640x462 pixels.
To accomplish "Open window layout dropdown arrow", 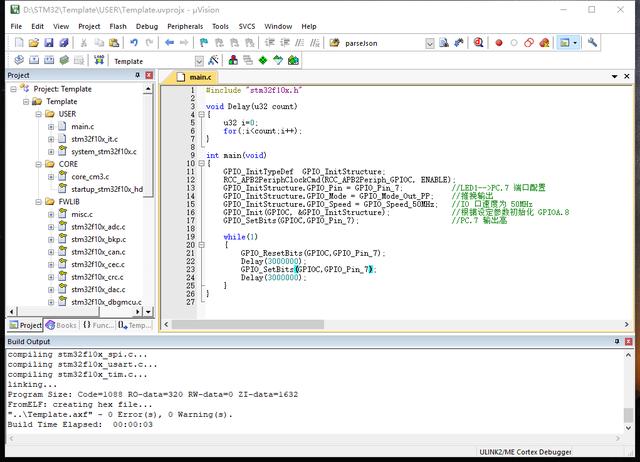I will point(575,42).
